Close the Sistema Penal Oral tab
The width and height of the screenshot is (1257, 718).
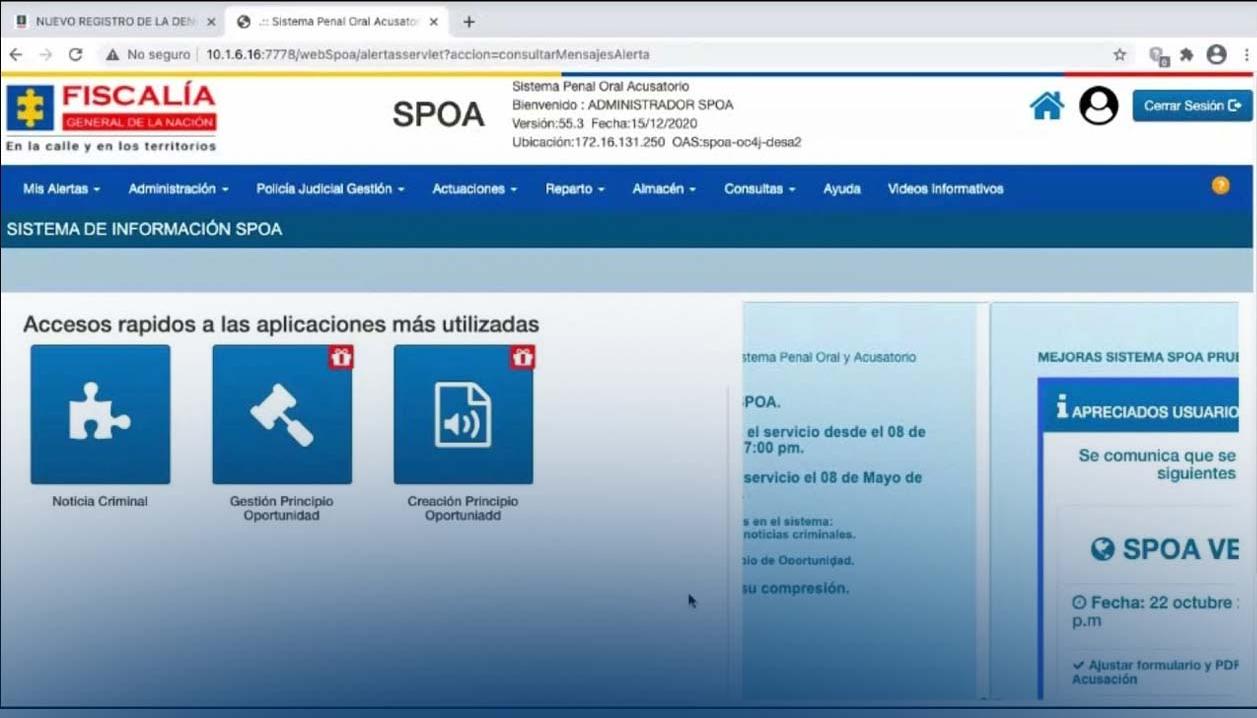(x=433, y=21)
